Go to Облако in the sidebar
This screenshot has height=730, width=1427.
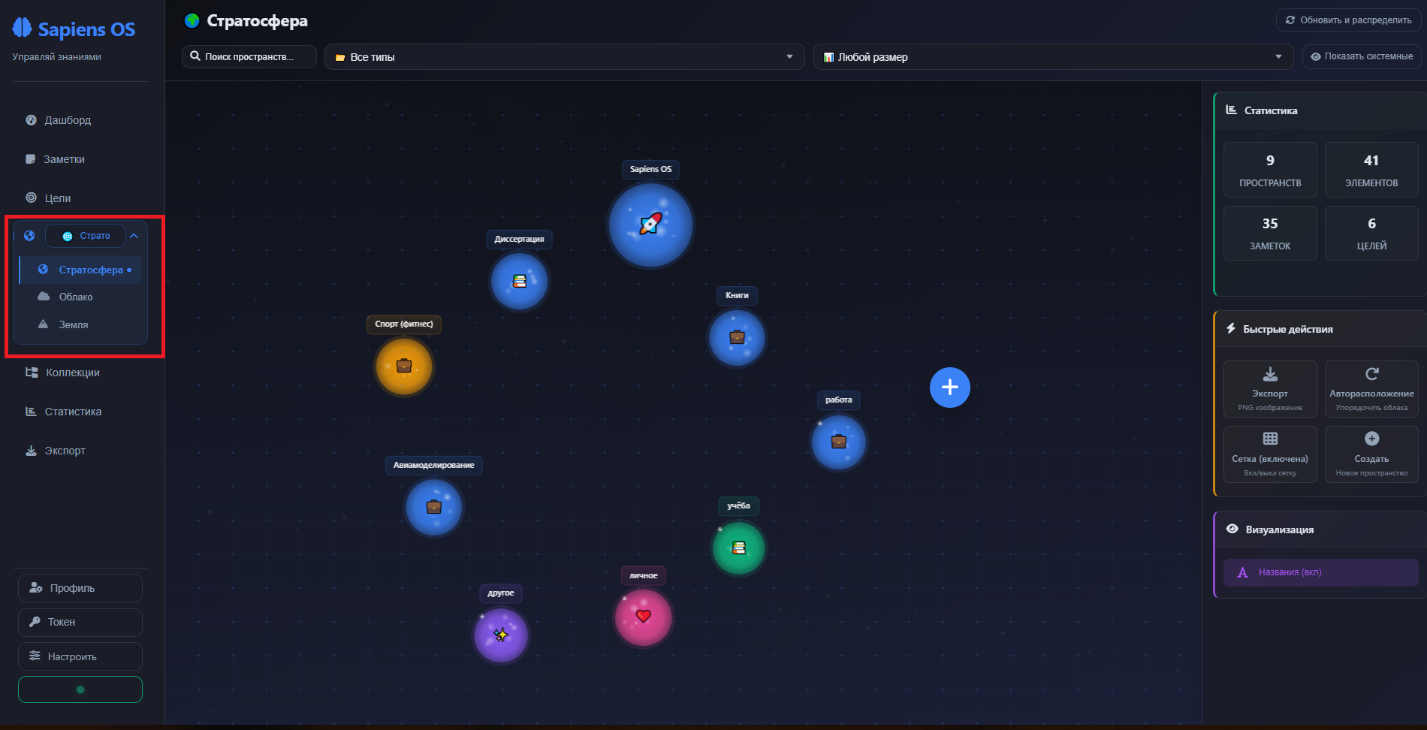click(x=76, y=297)
